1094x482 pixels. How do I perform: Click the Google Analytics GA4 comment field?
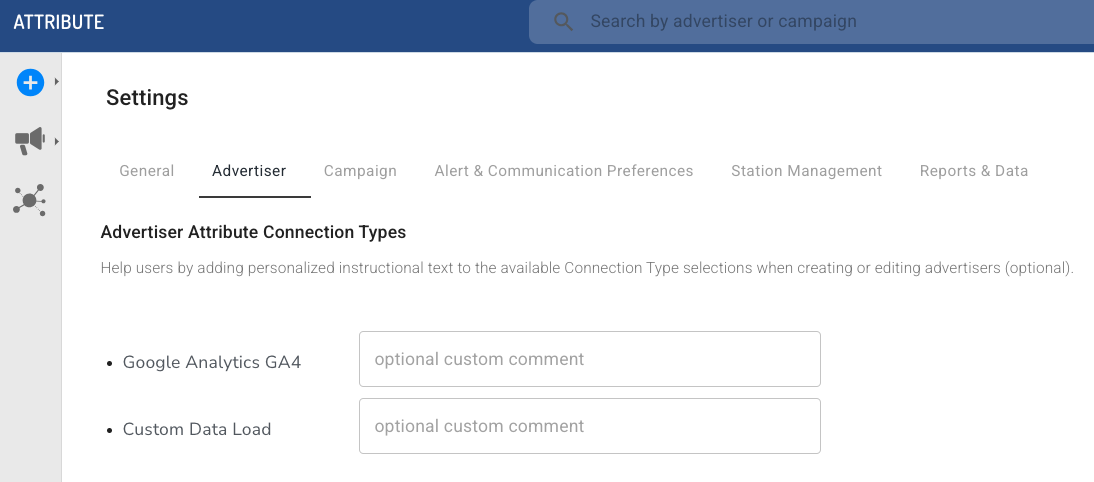pos(589,359)
